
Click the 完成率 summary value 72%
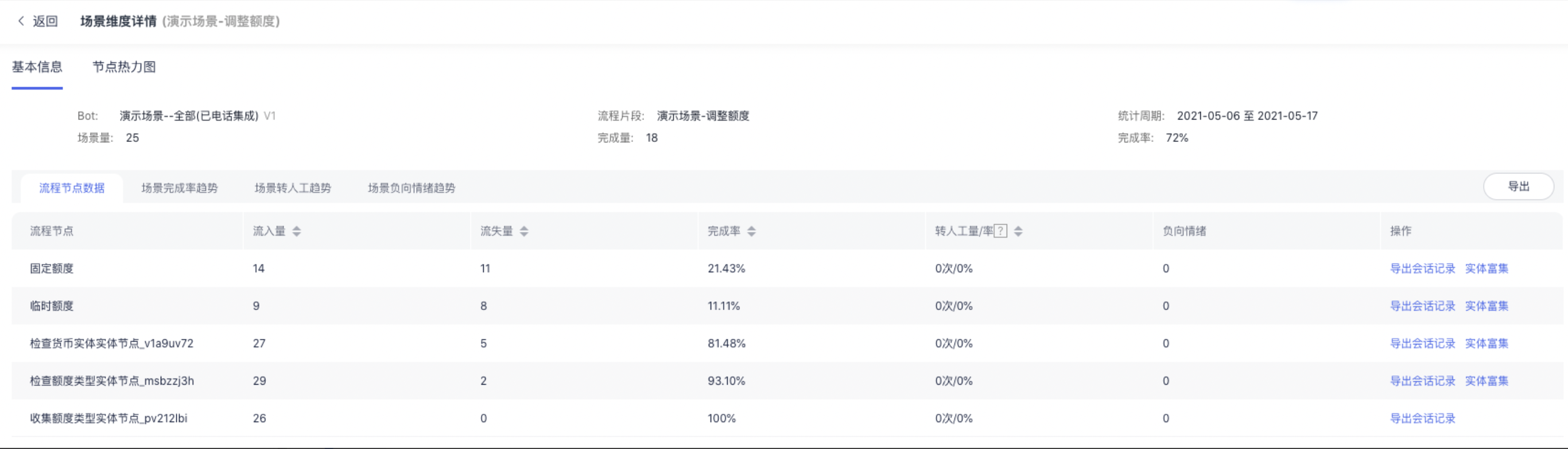pos(1177,138)
